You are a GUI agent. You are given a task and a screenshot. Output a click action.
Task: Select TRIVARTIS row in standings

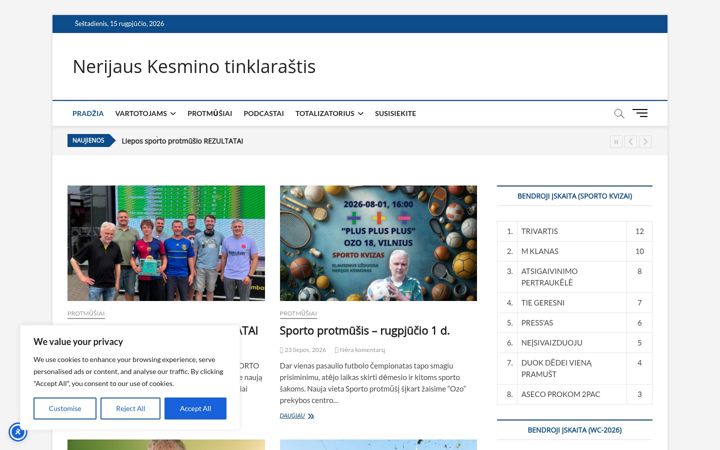pos(574,231)
